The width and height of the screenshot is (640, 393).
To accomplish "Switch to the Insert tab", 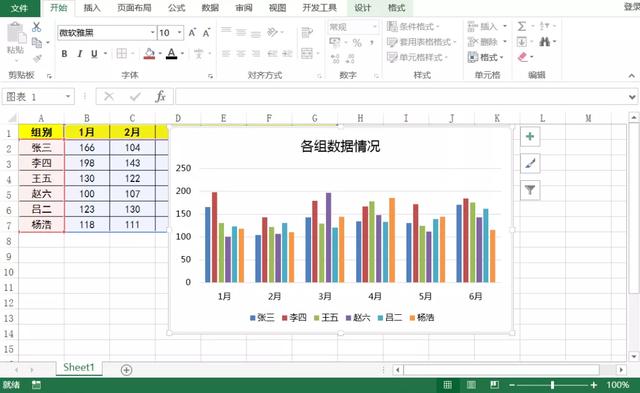I will [92, 8].
